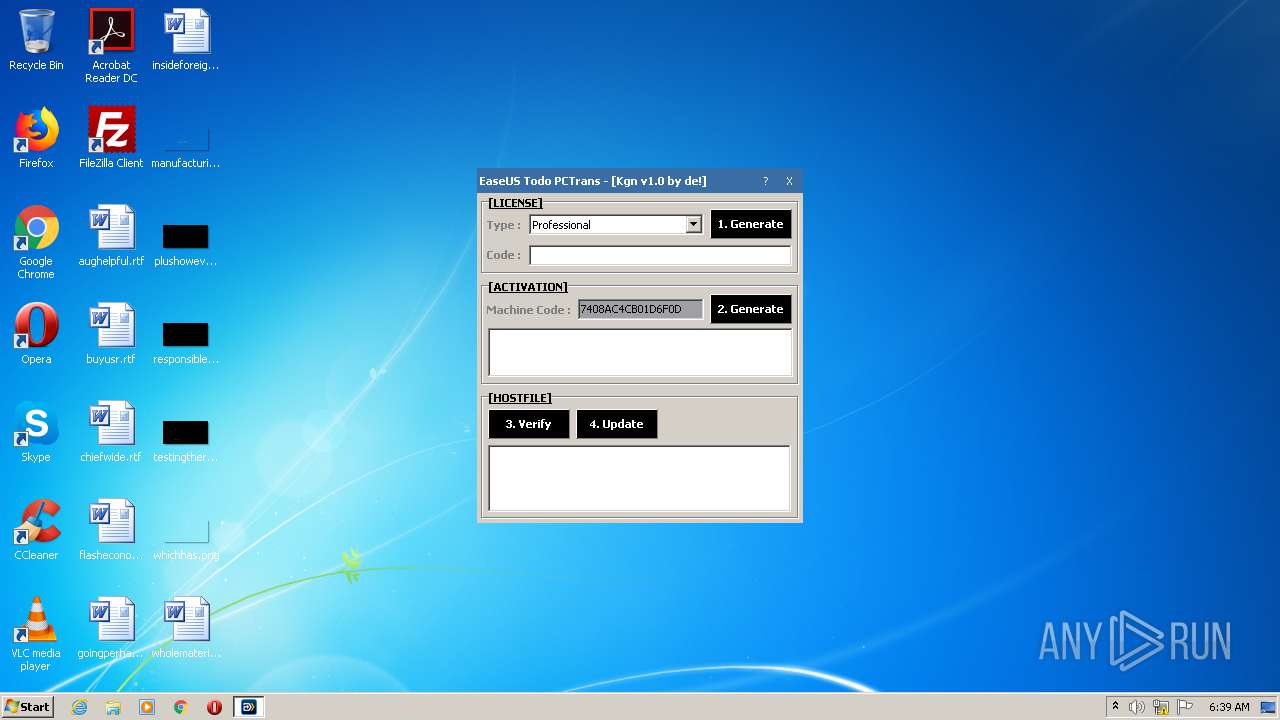Image resolution: width=1280 pixels, height=720 pixels.
Task: Select the wholemateri... document
Action: [186, 629]
